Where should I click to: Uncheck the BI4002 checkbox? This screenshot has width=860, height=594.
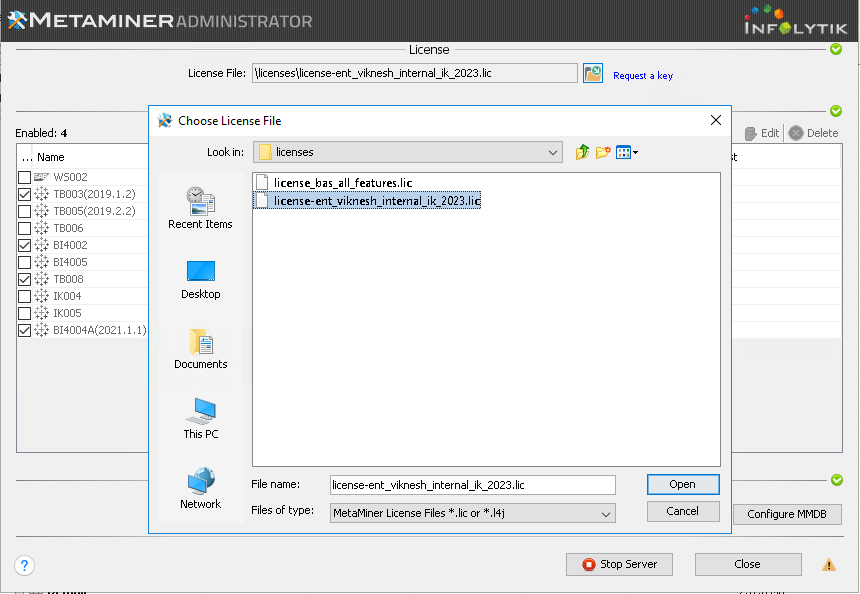coord(24,245)
